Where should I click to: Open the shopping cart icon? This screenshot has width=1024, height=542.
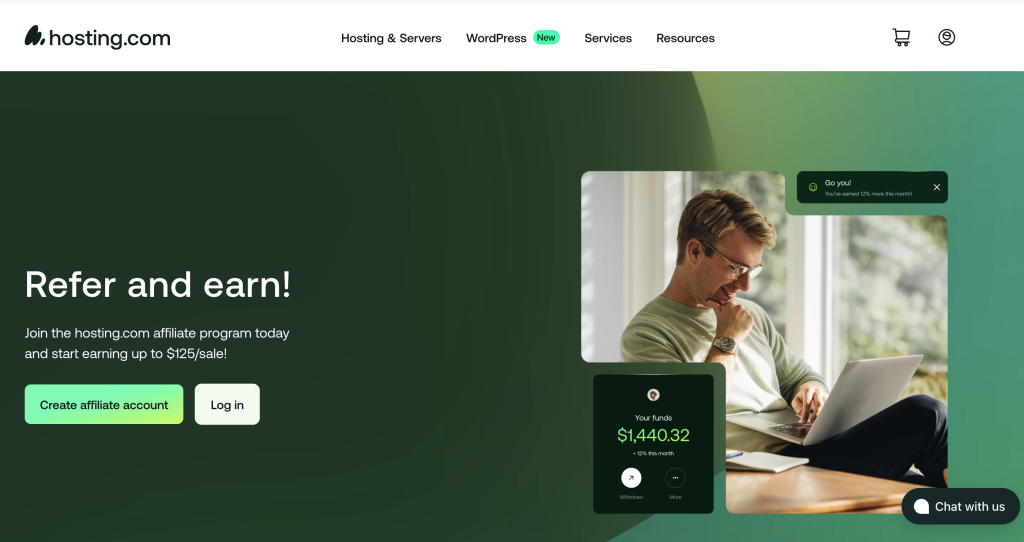[901, 37]
